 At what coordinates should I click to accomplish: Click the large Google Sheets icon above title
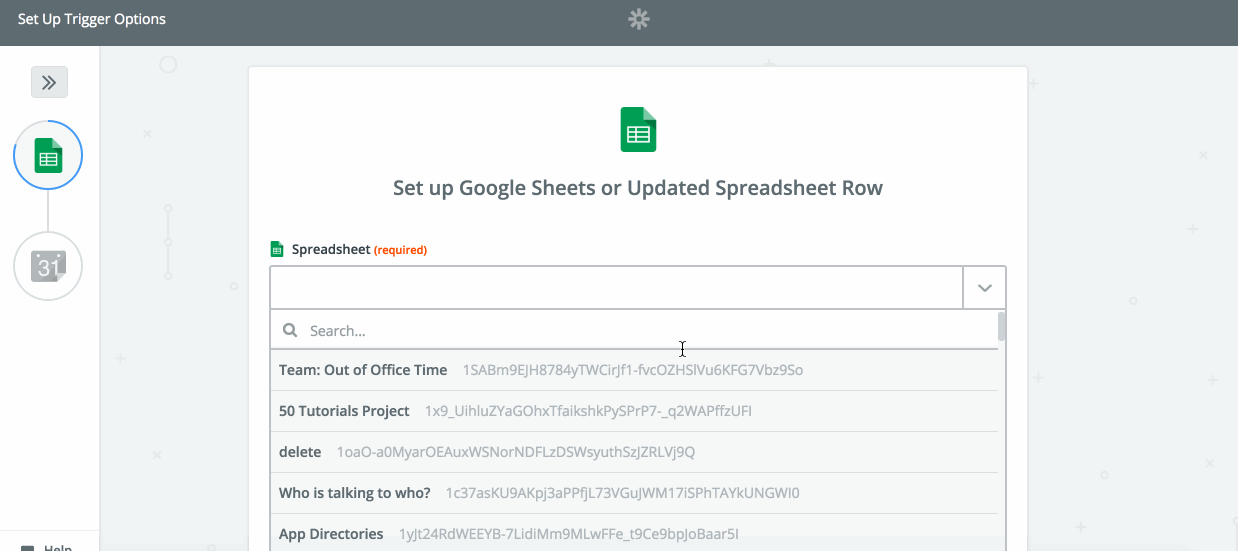[638, 130]
